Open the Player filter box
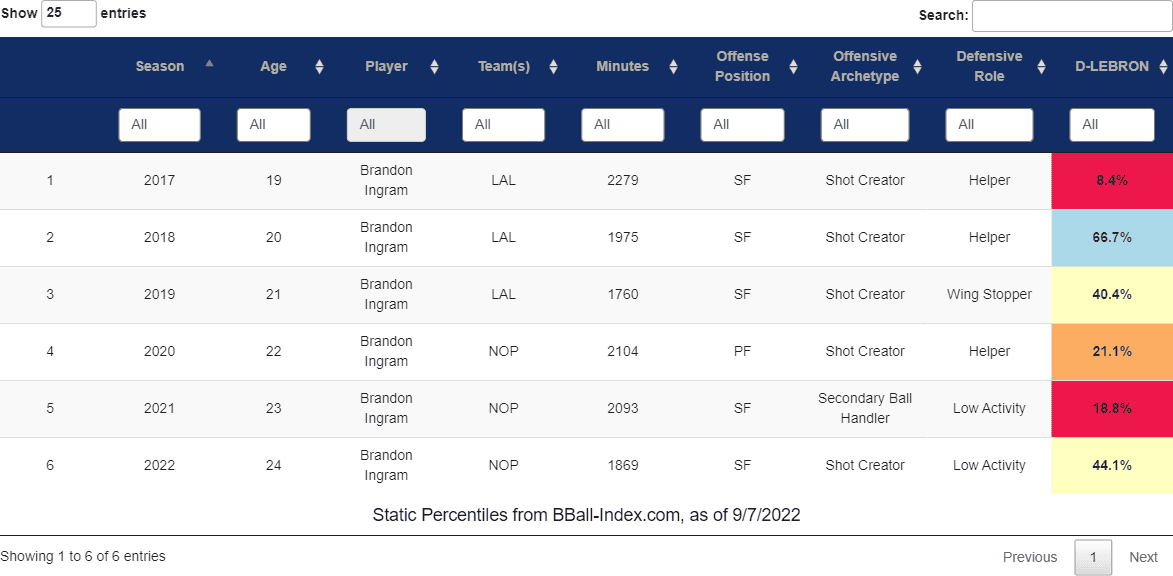1173x576 pixels. [x=386, y=125]
